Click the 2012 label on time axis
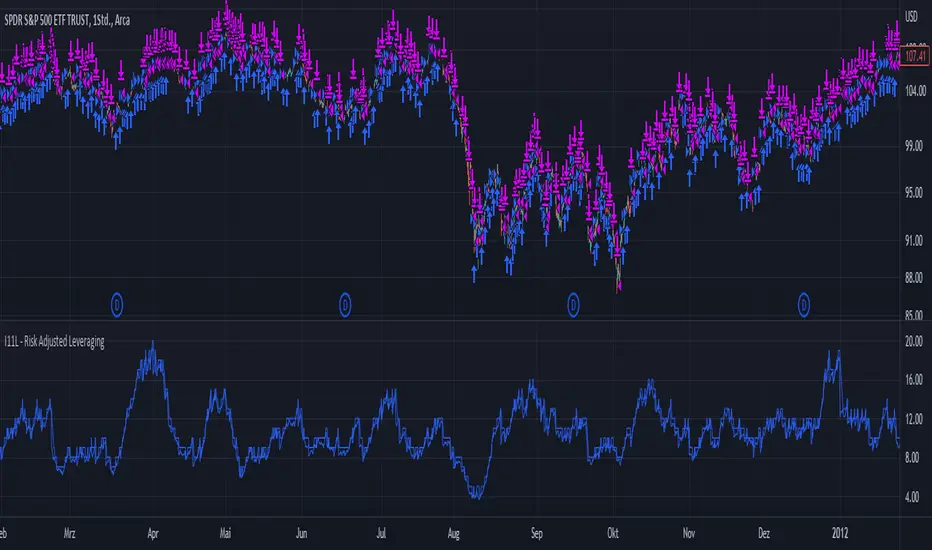 pyautogui.click(x=840, y=533)
